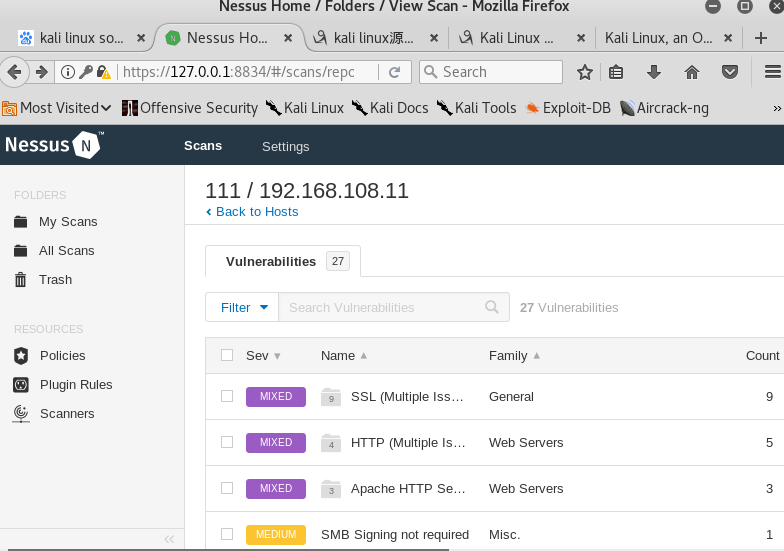
Task: Click Apache HTTP group folder icon
Action: [331, 488]
